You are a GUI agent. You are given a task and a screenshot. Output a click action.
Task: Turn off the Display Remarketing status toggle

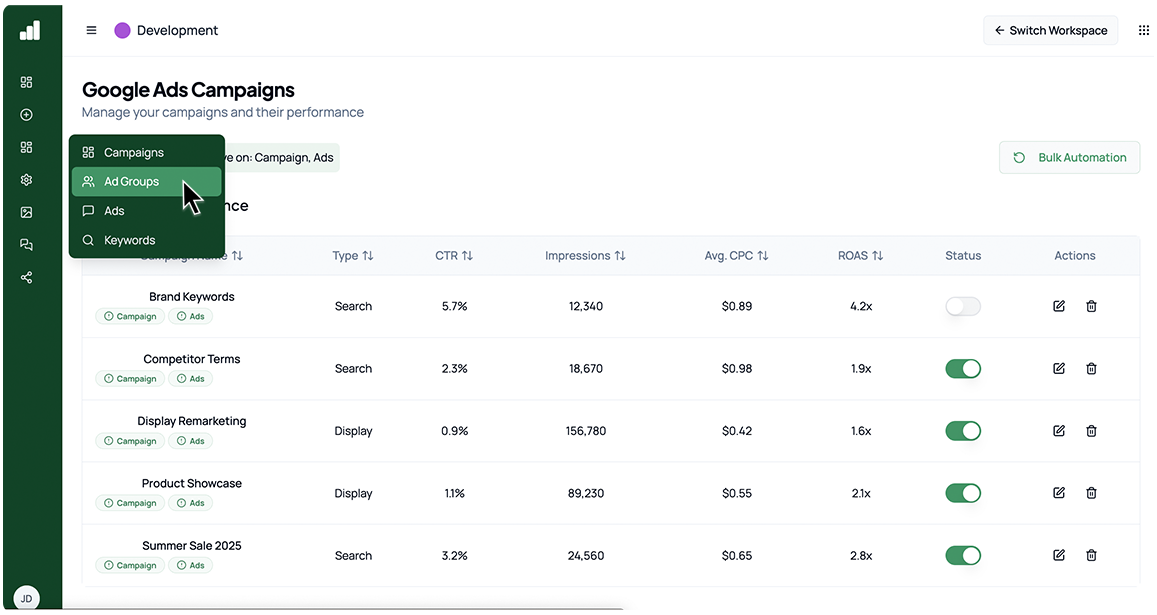pos(963,430)
